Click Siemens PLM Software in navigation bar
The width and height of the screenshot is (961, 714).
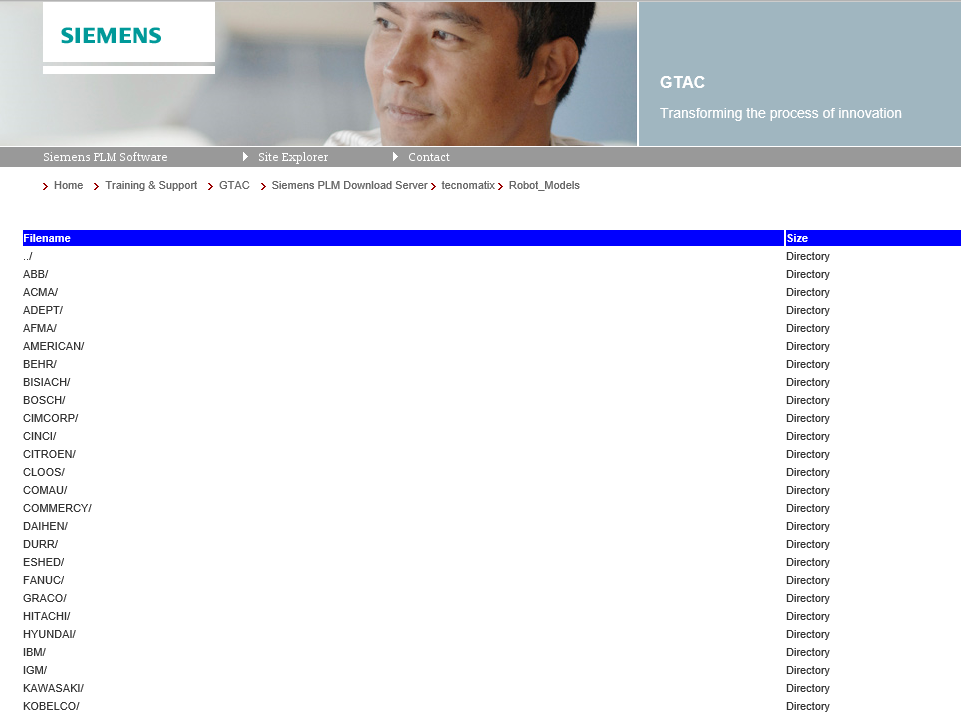tap(105, 157)
